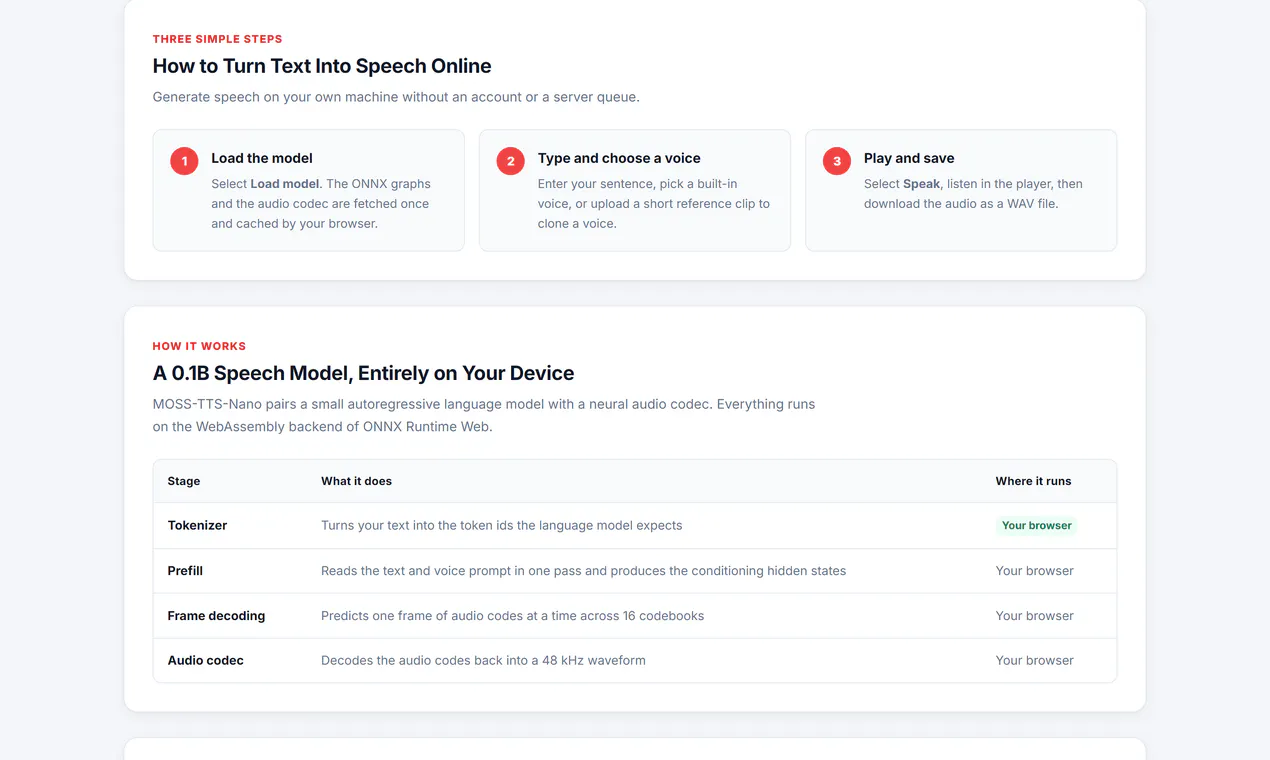Click the 'What it does' column header
The height and width of the screenshot is (760, 1270).
pyautogui.click(x=356, y=481)
